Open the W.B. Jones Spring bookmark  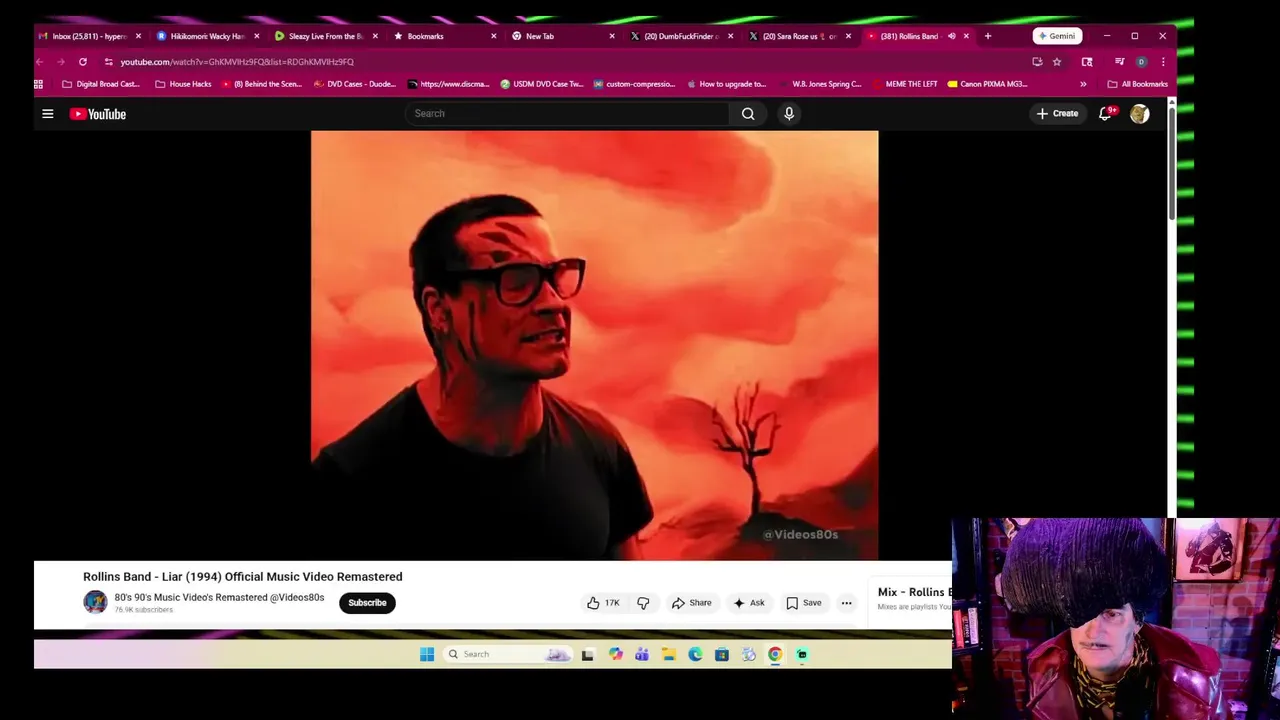click(x=820, y=84)
